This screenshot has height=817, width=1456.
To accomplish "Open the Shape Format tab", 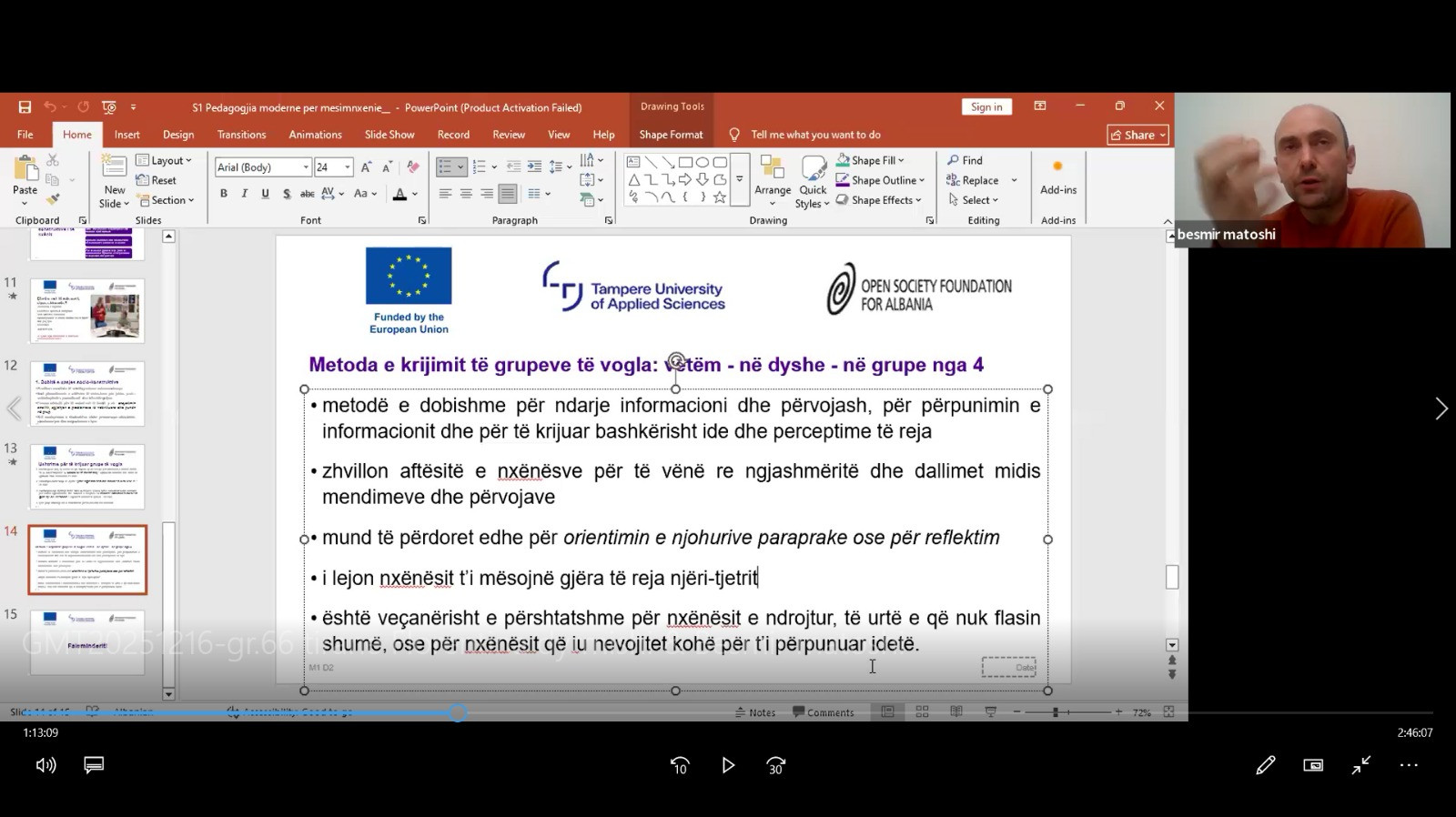I will [x=672, y=135].
